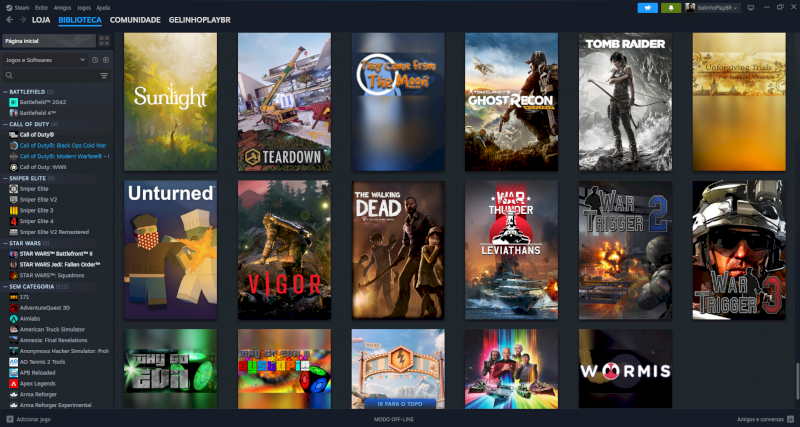The height and width of the screenshot is (427, 800).
Task: Open the Why So Evil cover
Action: 170,369
